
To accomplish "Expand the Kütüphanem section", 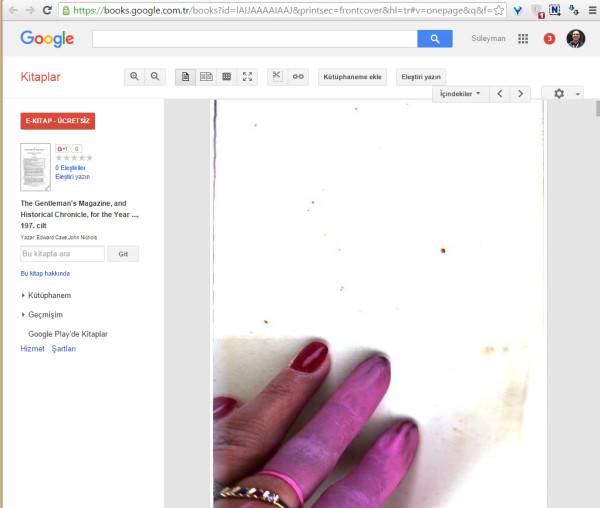I will point(49,296).
